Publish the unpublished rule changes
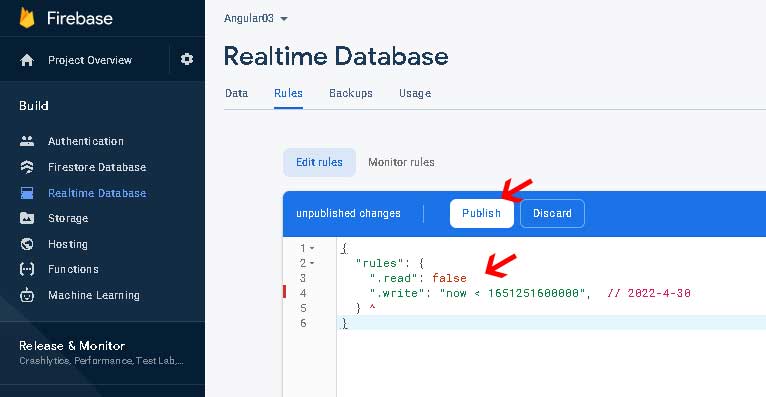 click(x=482, y=213)
